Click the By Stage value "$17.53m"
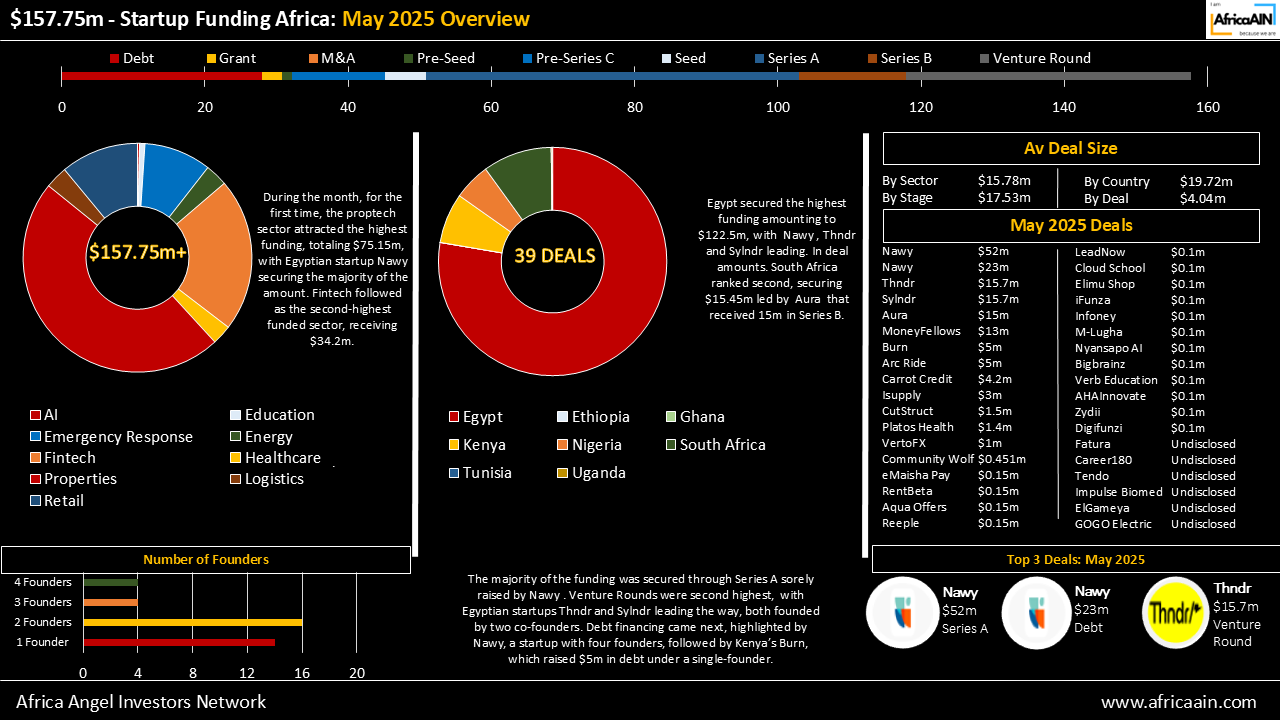Viewport: 1280px width, 720px height. coord(1004,198)
